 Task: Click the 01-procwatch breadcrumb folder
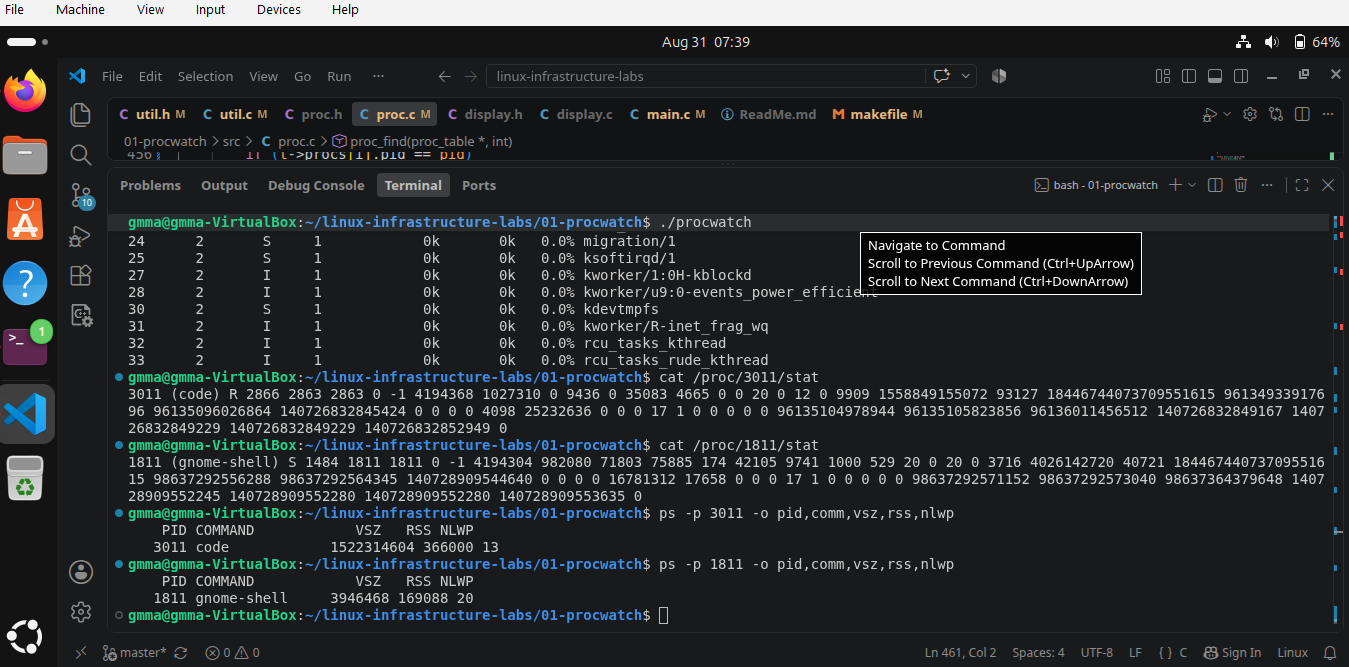(x=165, y=142)
